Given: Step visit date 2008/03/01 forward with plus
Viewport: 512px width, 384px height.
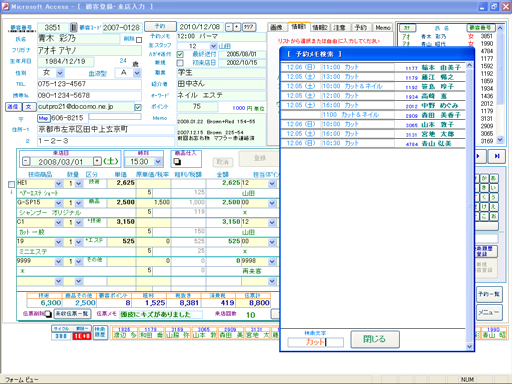Looking at the screenshot, I should (x=97, y=161).
